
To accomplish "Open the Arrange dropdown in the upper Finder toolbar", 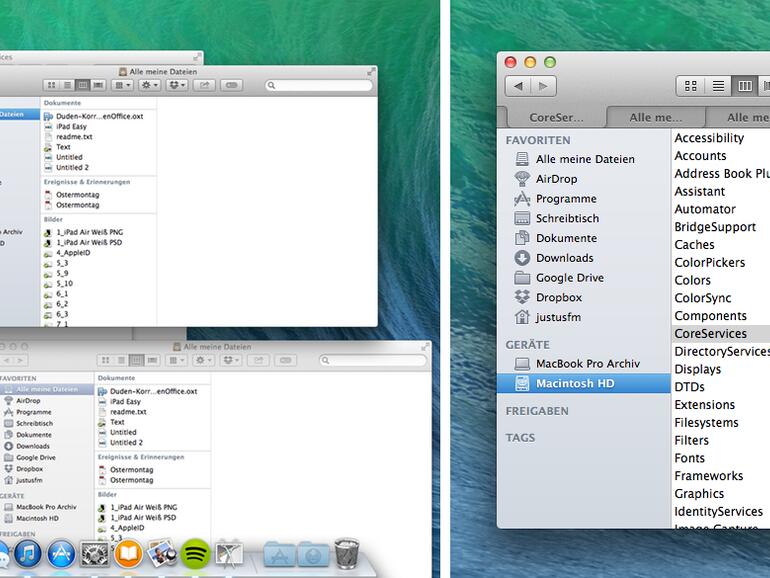I will [x=122, y=85].
